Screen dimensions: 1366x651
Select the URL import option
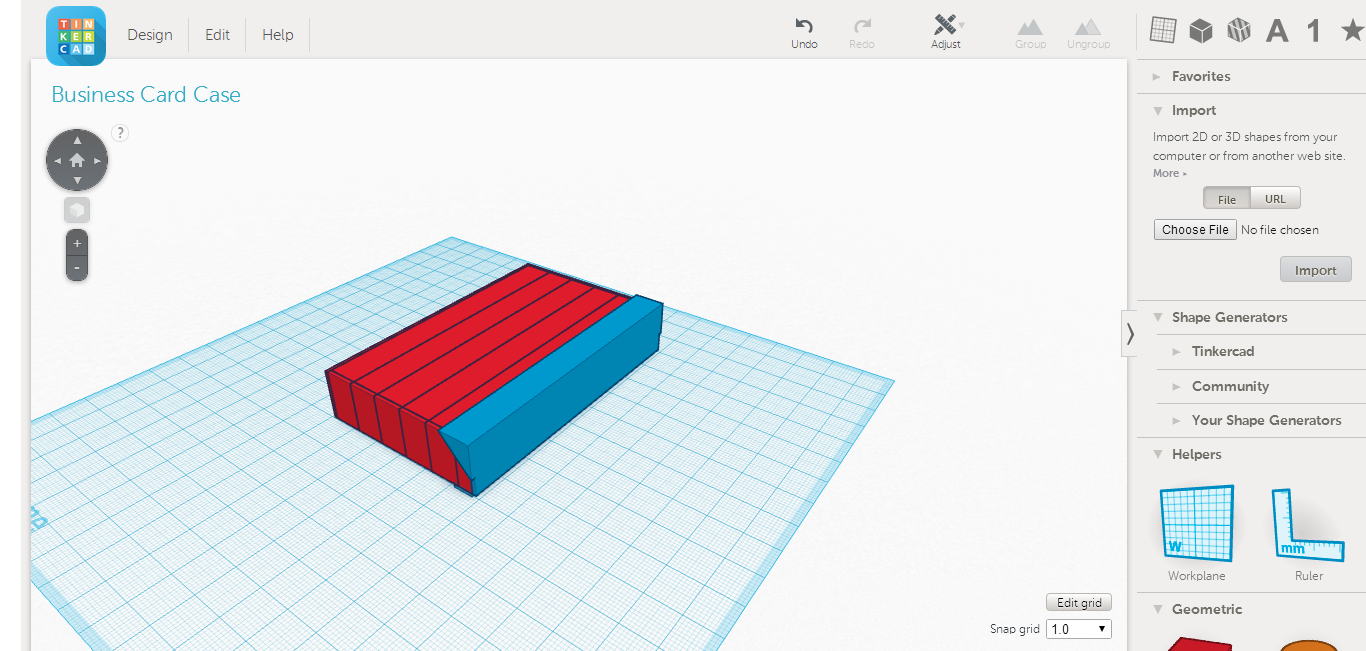point(1275,199)
